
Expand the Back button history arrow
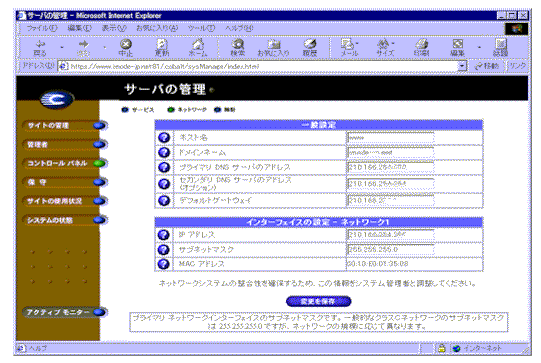point(62,48)
